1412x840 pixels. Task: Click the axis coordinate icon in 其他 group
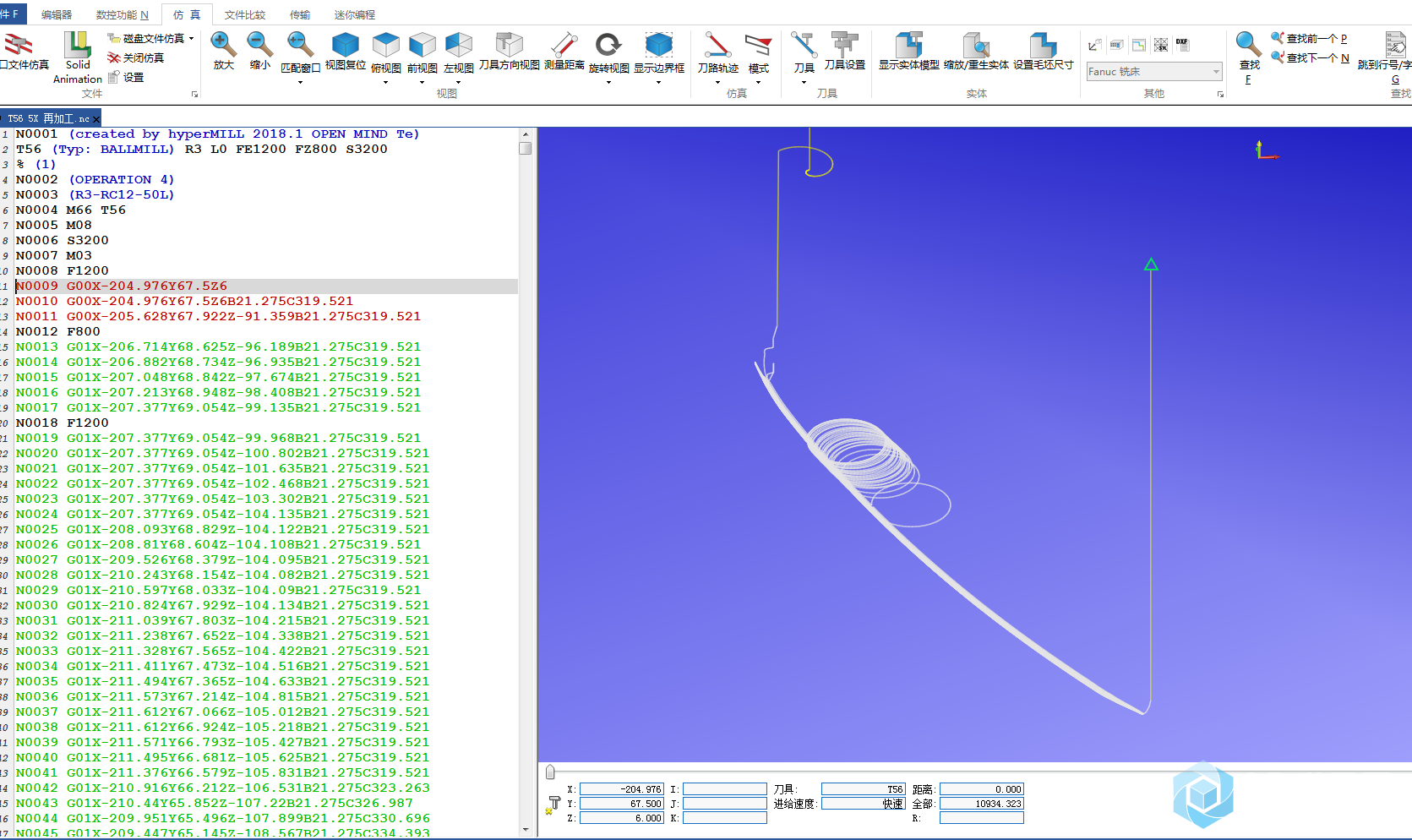tap(1094, 45)
